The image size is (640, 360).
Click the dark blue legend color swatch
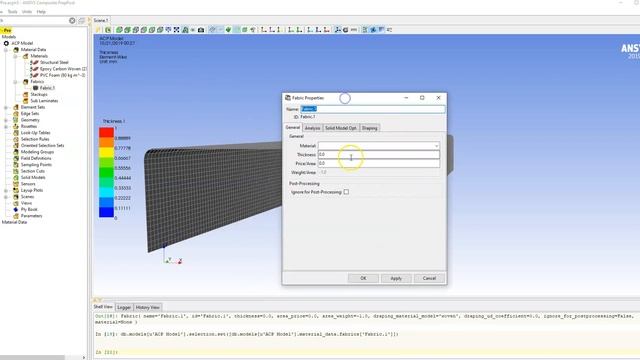click(x=106, y=212)
